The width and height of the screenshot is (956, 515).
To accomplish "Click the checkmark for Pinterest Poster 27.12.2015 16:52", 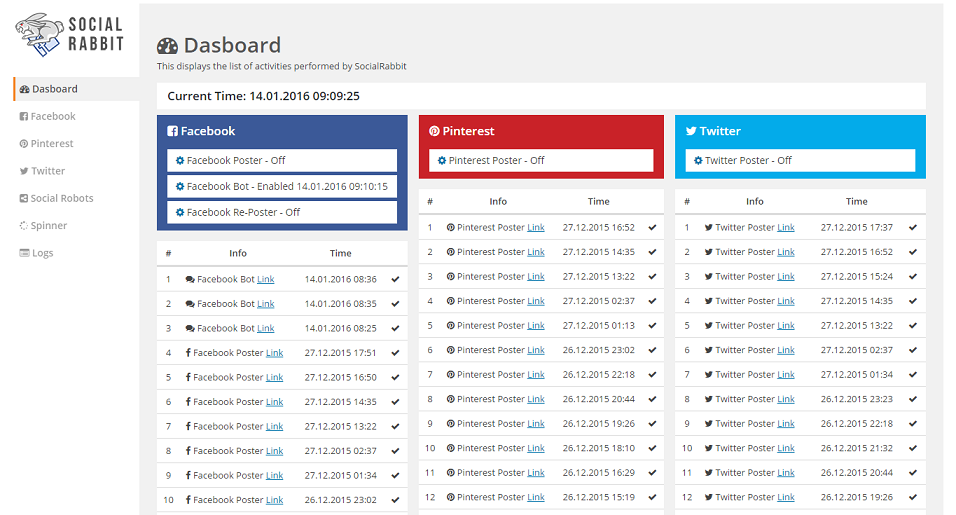I will point(652,228).
